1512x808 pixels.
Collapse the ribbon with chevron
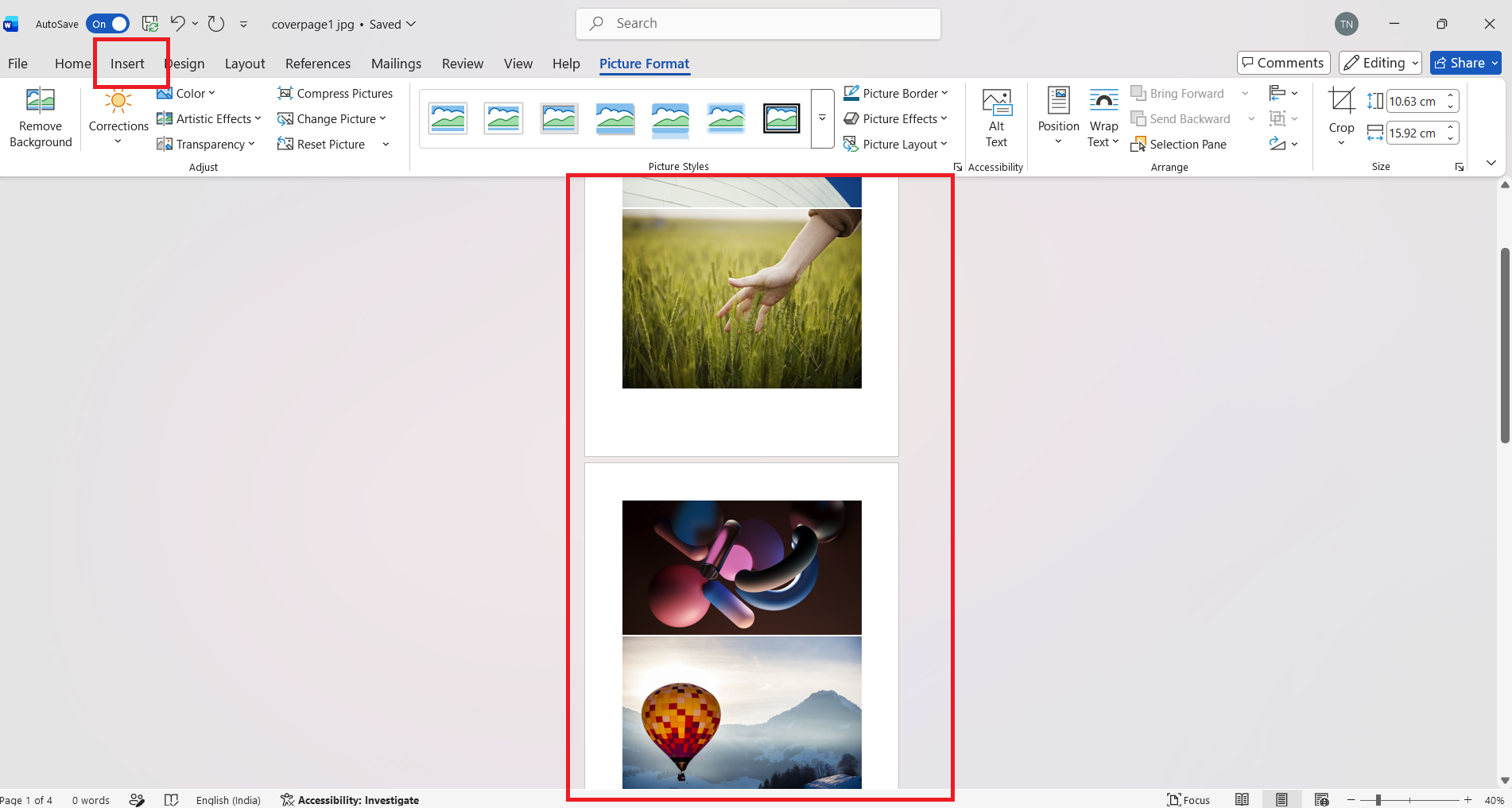click(x=1491, y=163)
